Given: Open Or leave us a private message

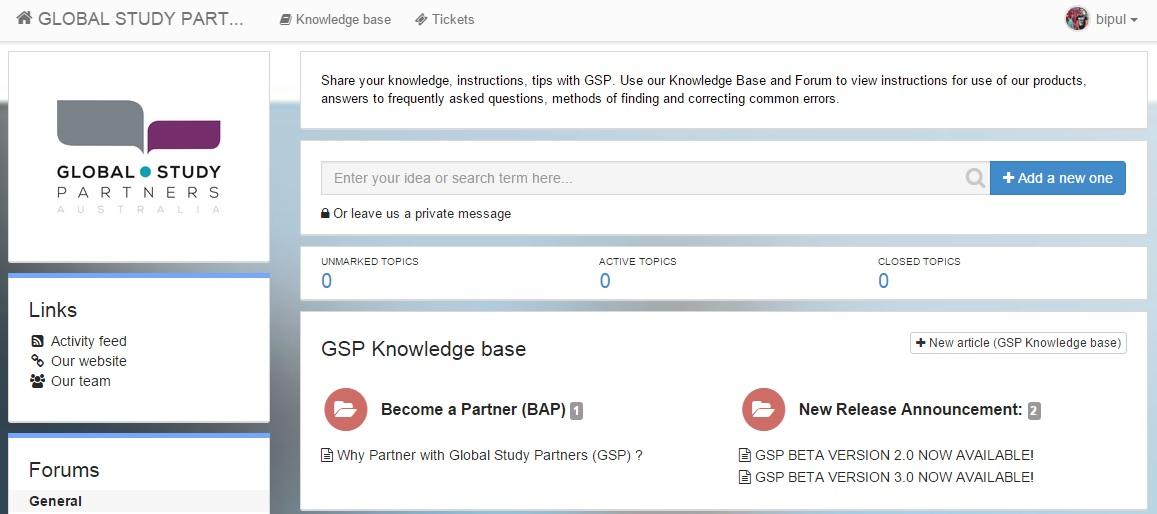Looking at the screenshot, I should pos(421,214).
